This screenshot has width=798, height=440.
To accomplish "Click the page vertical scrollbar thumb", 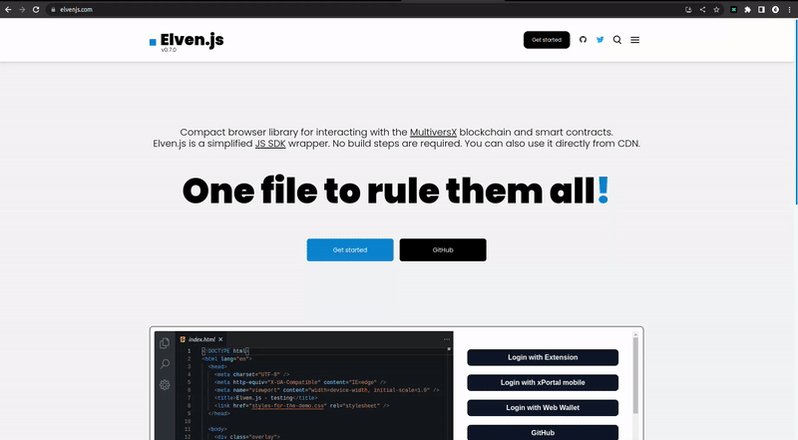I will 795,112.
